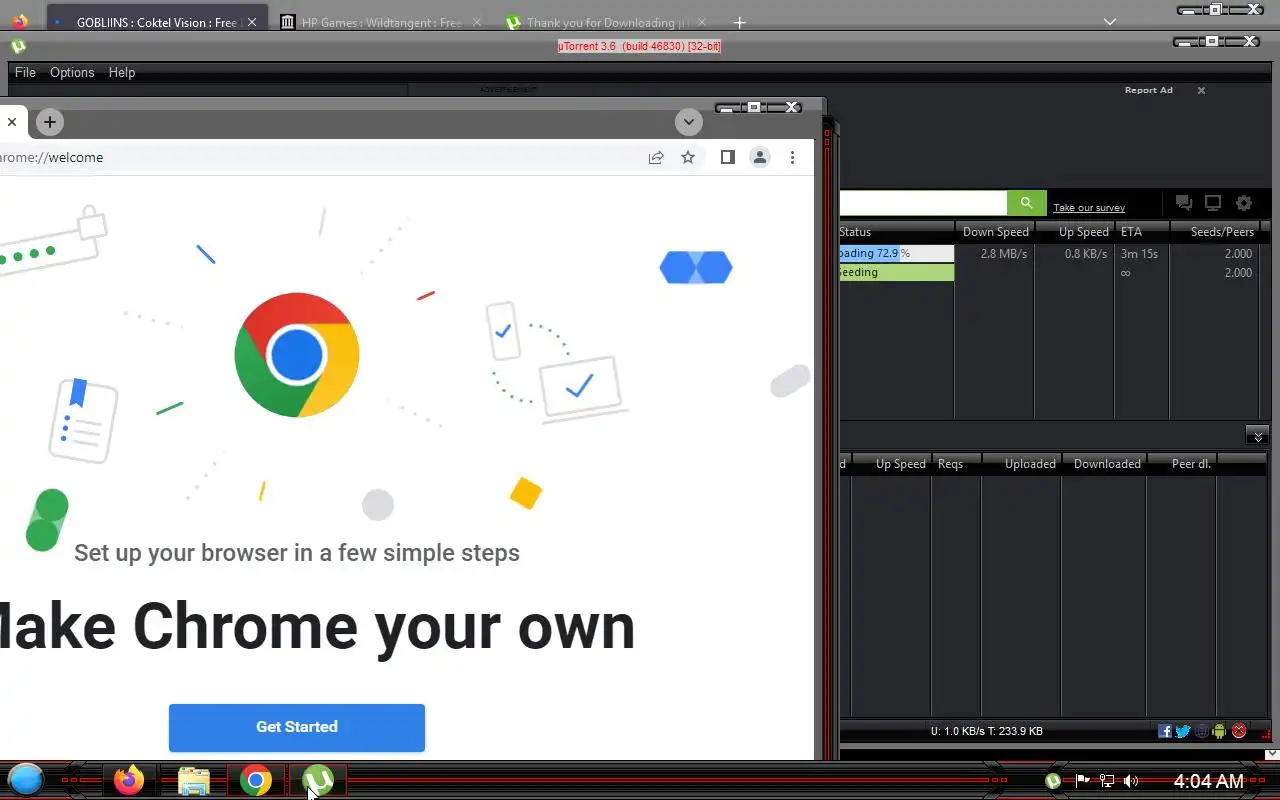
Task: Click the Chrome address bar
Action: (x=318, y=157)
